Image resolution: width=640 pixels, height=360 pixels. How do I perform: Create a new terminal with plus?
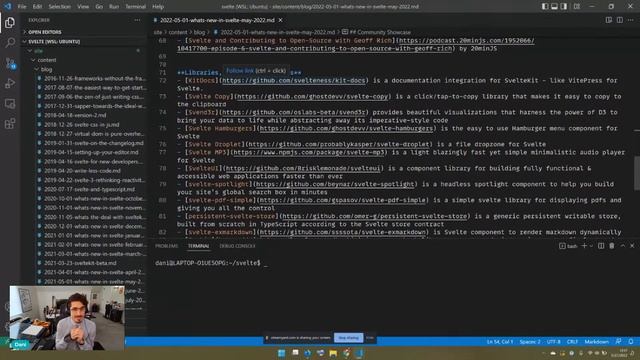(x=584, y=246)
